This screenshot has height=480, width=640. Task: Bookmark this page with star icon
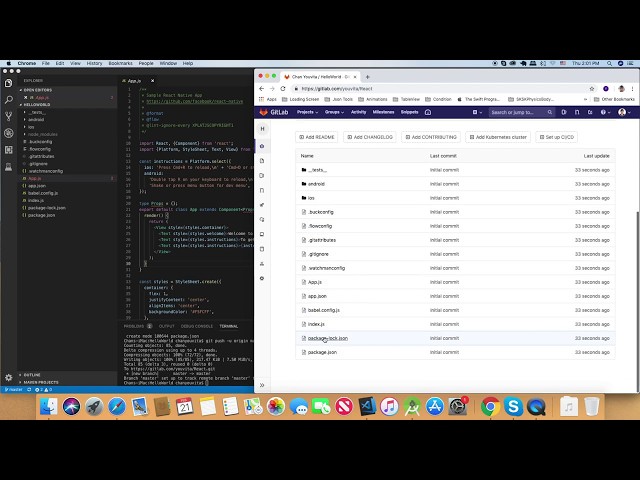(x=592, y=89)
